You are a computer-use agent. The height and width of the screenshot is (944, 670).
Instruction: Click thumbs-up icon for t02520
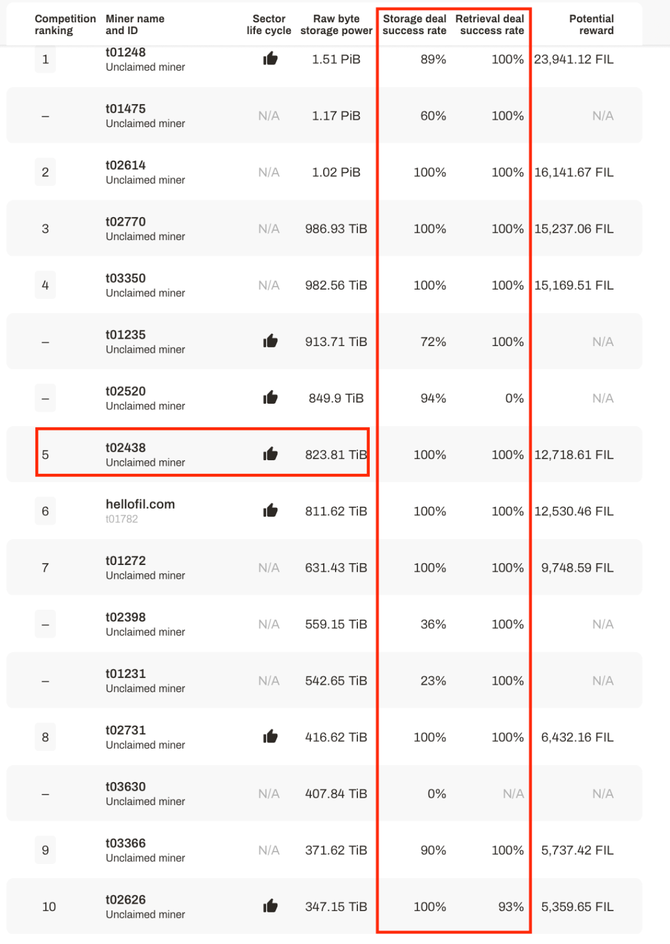tap(270, 397)
